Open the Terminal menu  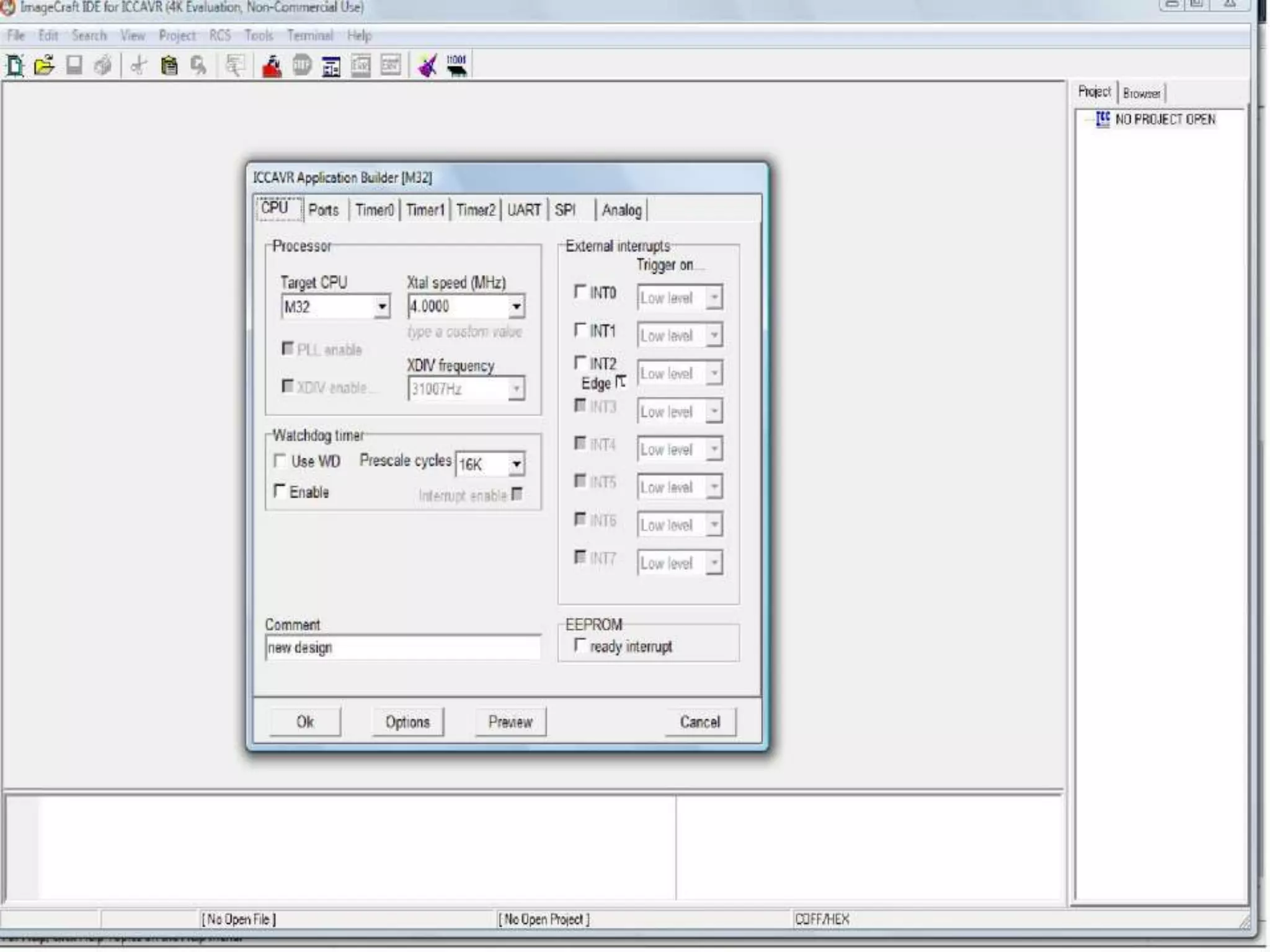310,35
